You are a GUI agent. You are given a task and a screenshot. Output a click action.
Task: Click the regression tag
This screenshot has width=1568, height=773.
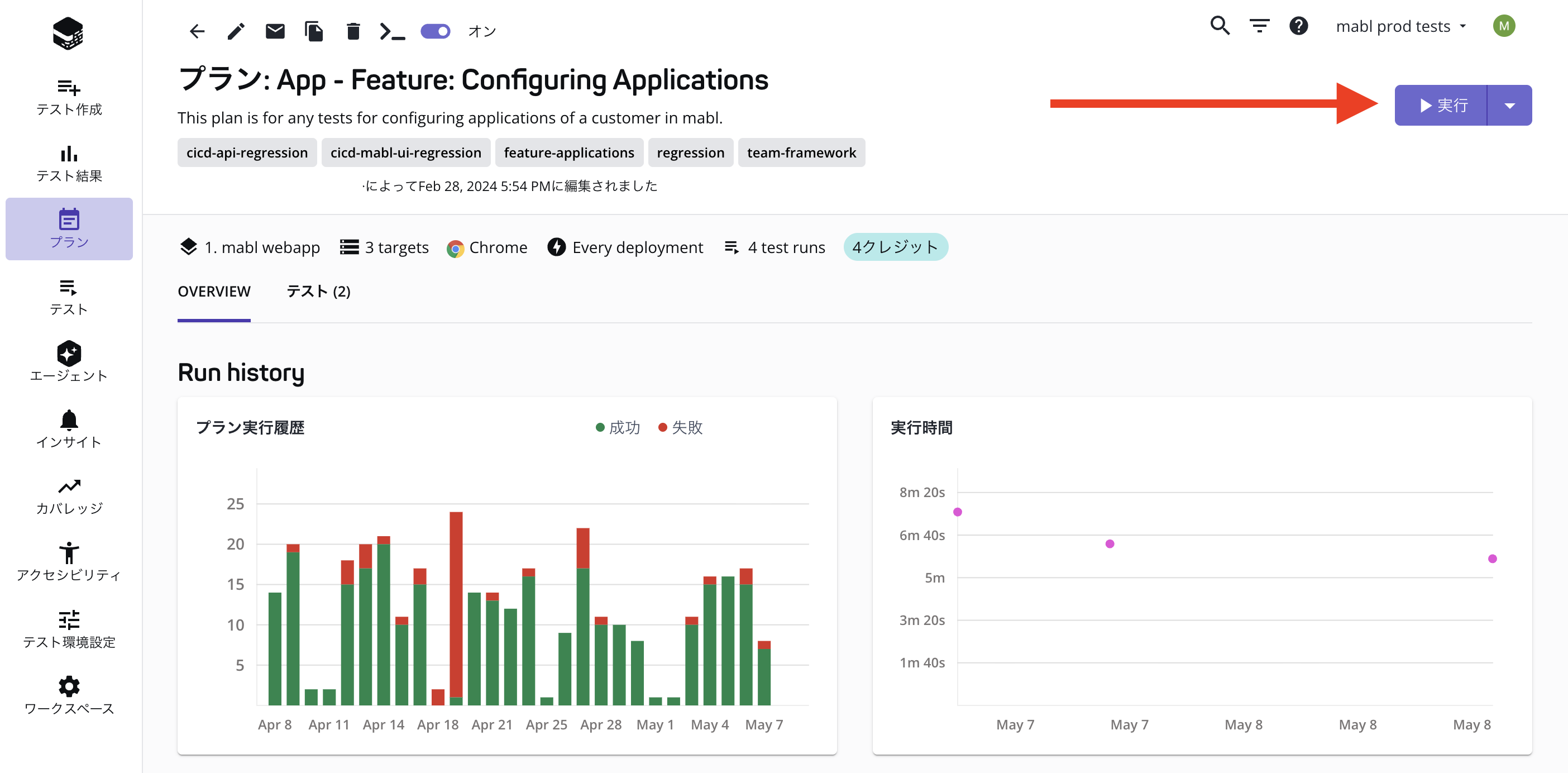coord(691,152)
